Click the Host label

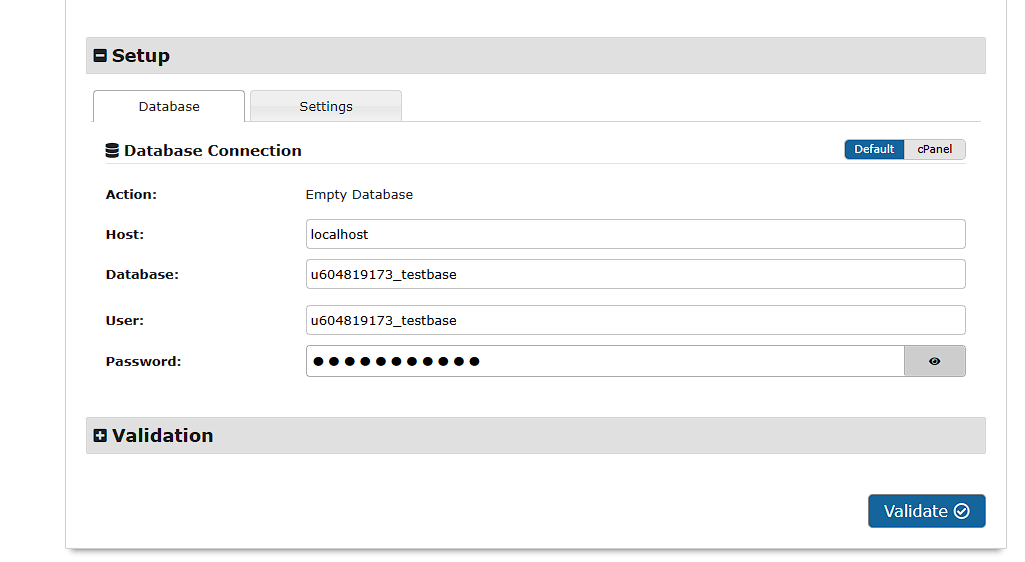[125, 234]
